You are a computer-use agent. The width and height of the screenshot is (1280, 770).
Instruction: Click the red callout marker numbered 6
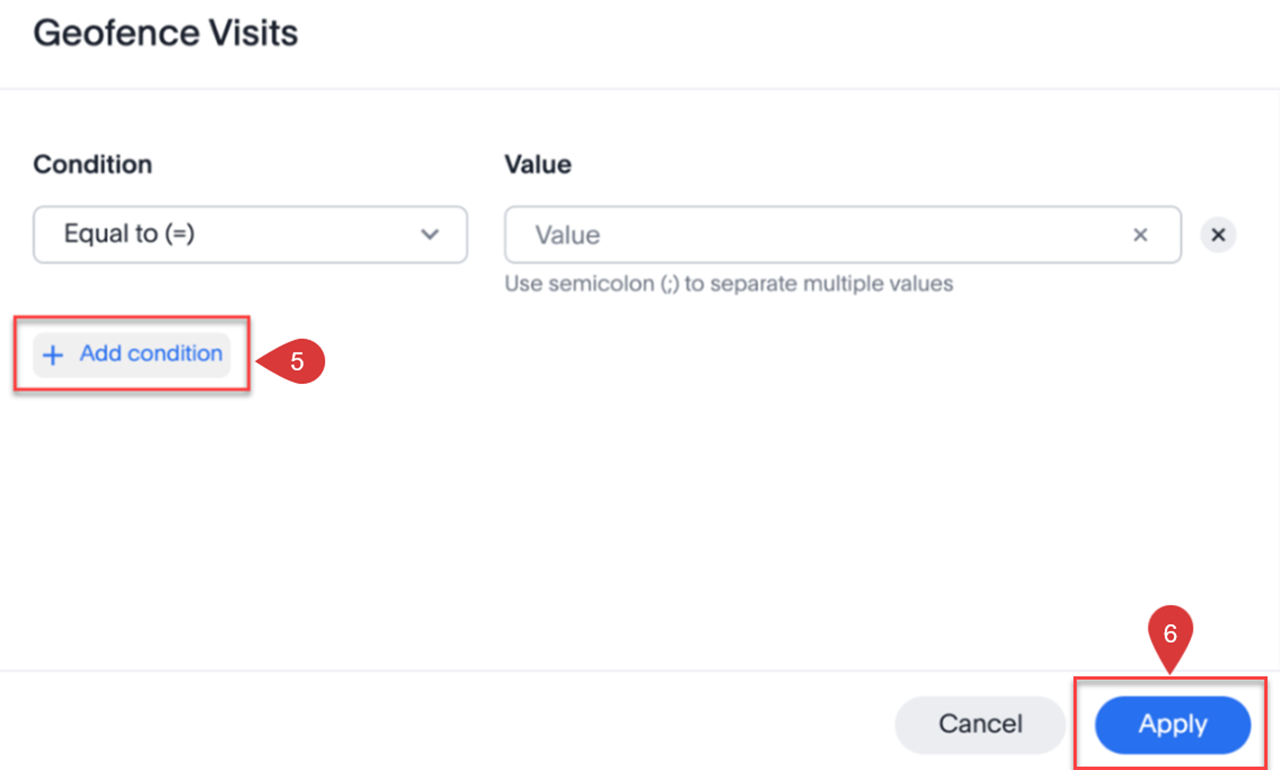[x=1170, y=634]
